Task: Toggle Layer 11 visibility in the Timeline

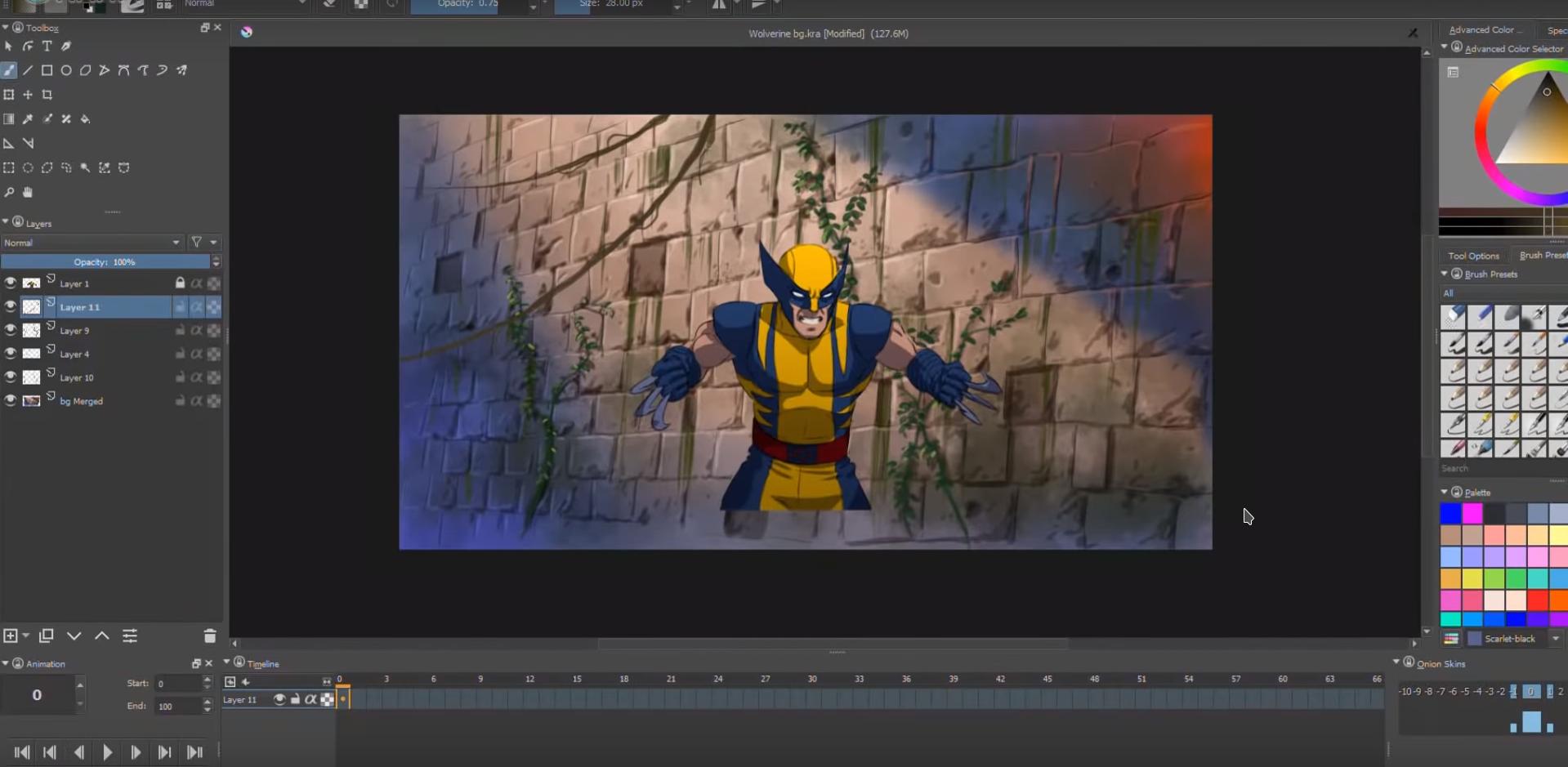Action: pos(279,699)
